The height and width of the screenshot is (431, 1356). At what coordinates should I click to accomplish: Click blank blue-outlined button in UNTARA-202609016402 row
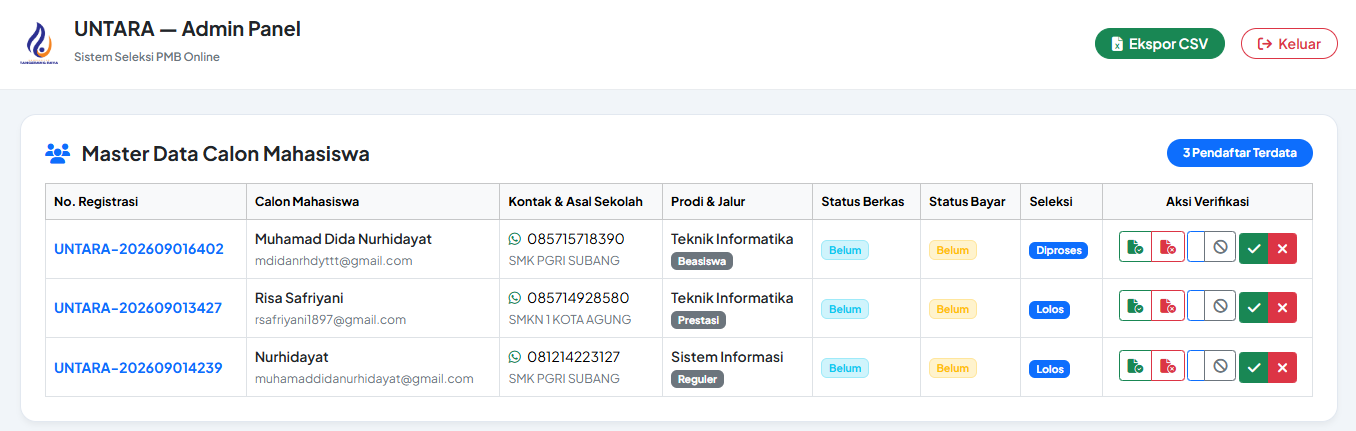point(1196,249)
